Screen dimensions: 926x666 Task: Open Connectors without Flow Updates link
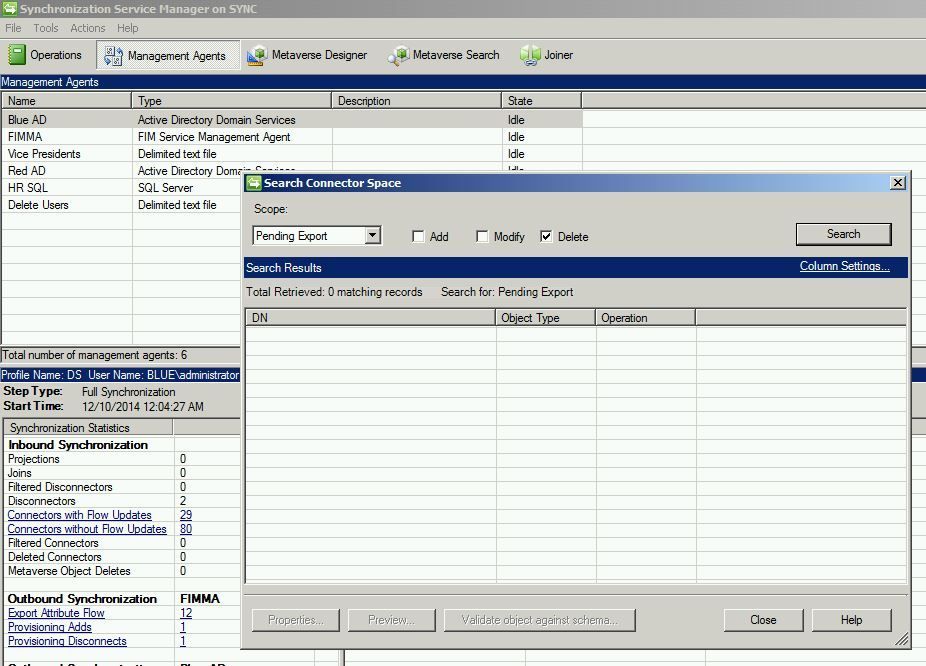click(x=87, y=529)
